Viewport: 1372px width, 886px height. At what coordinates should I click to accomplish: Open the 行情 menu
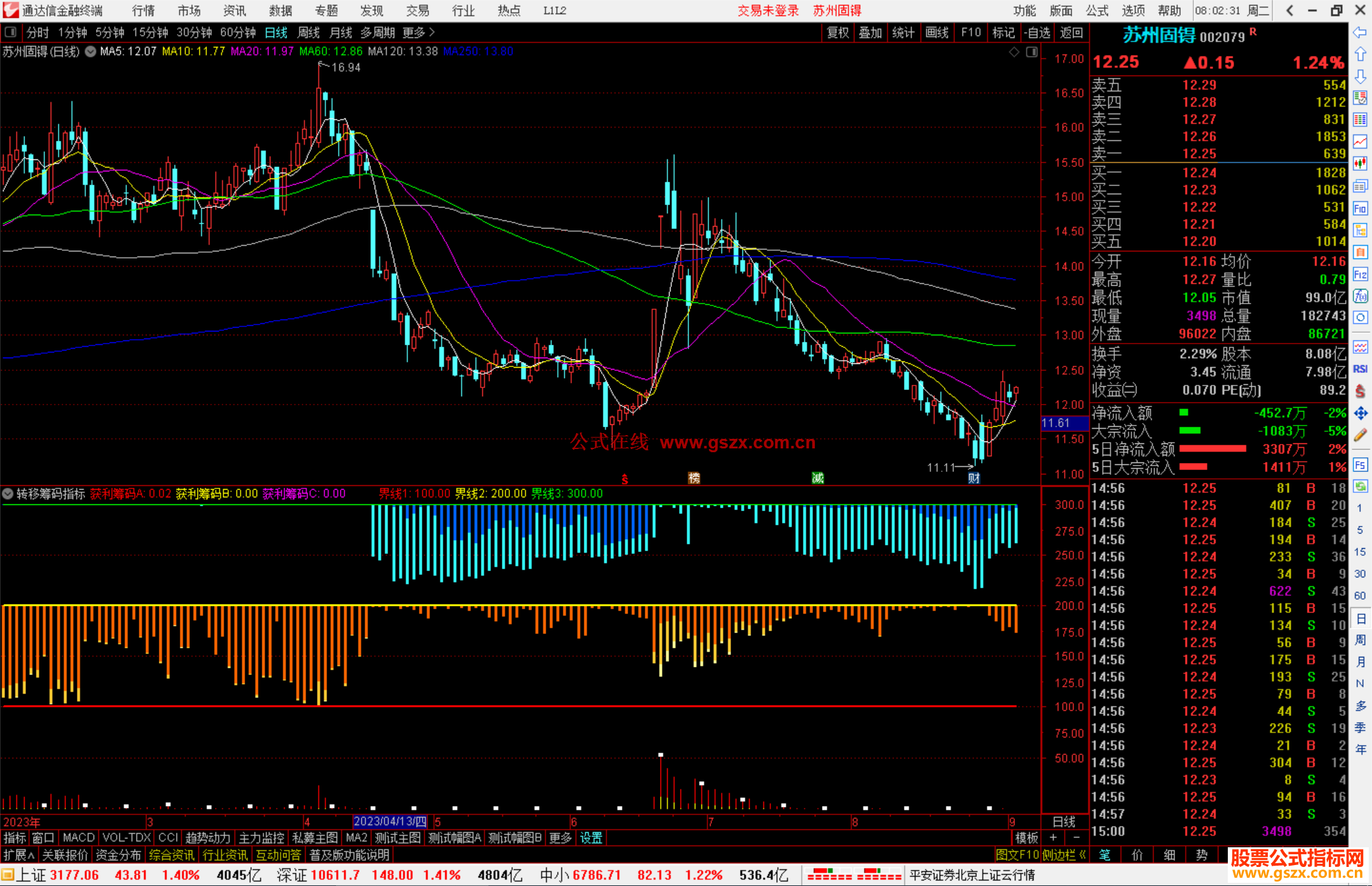[x=143, y=11]
